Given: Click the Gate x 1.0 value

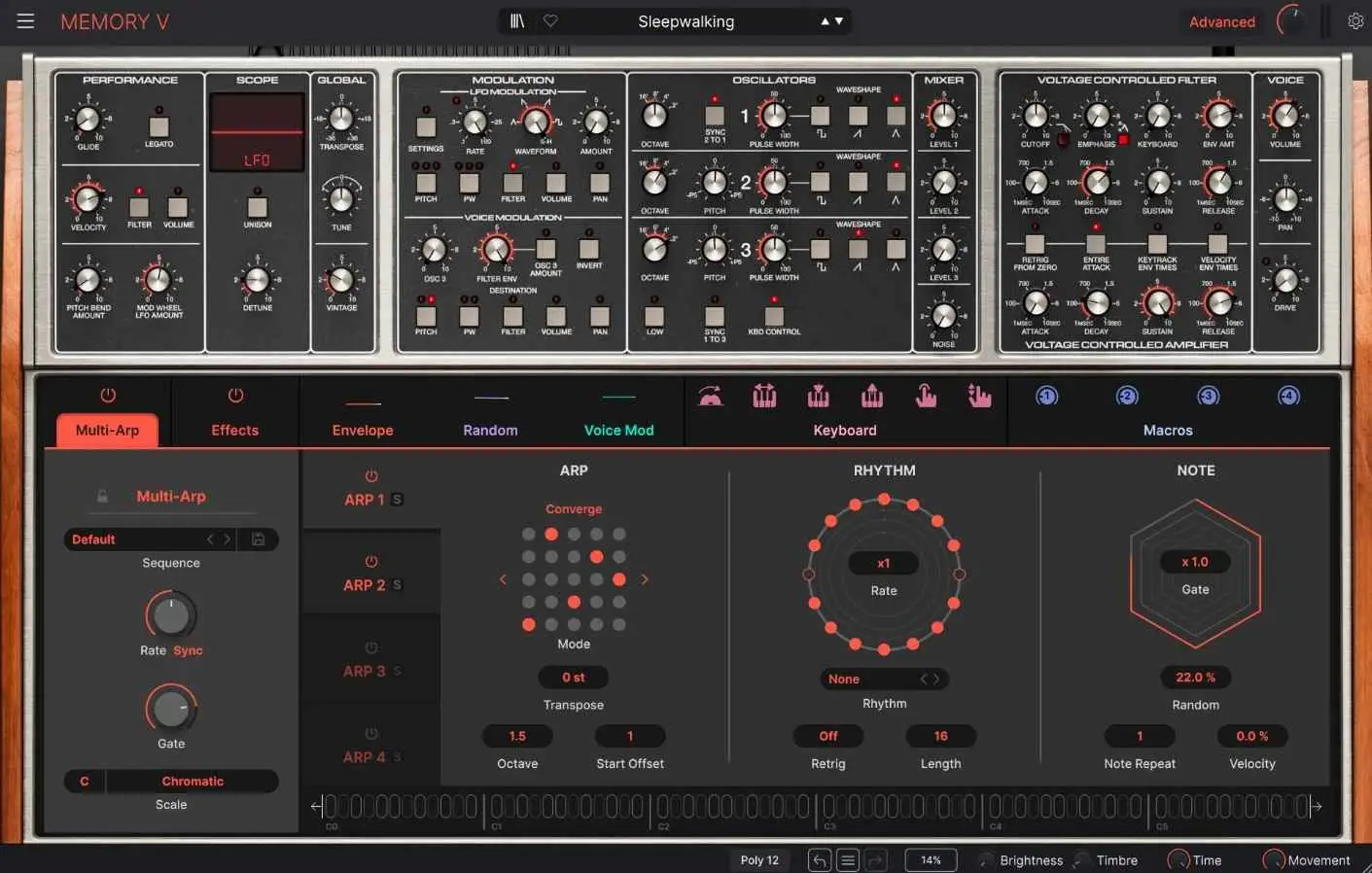Looking at the screenshot, I should point(1195,562).
